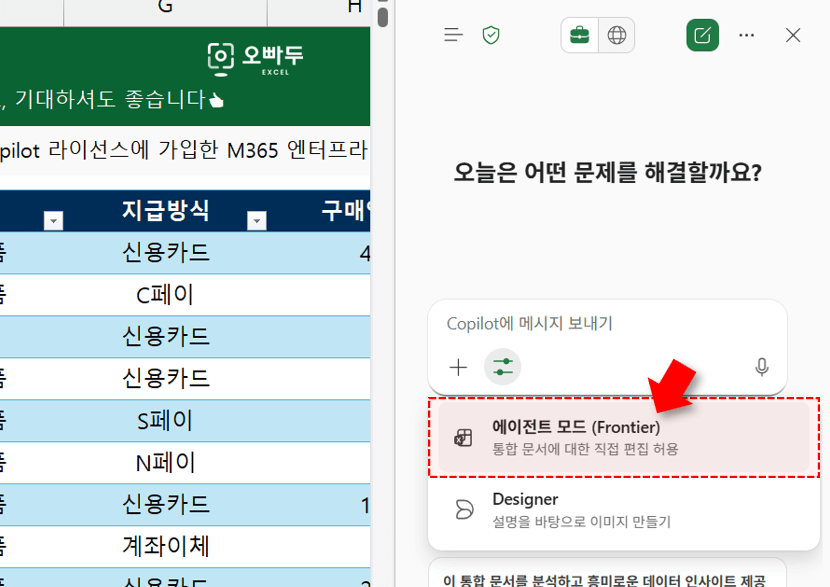Switch to the Web globe mode
This screenshot has width=830, height=587.
point(617,35)
